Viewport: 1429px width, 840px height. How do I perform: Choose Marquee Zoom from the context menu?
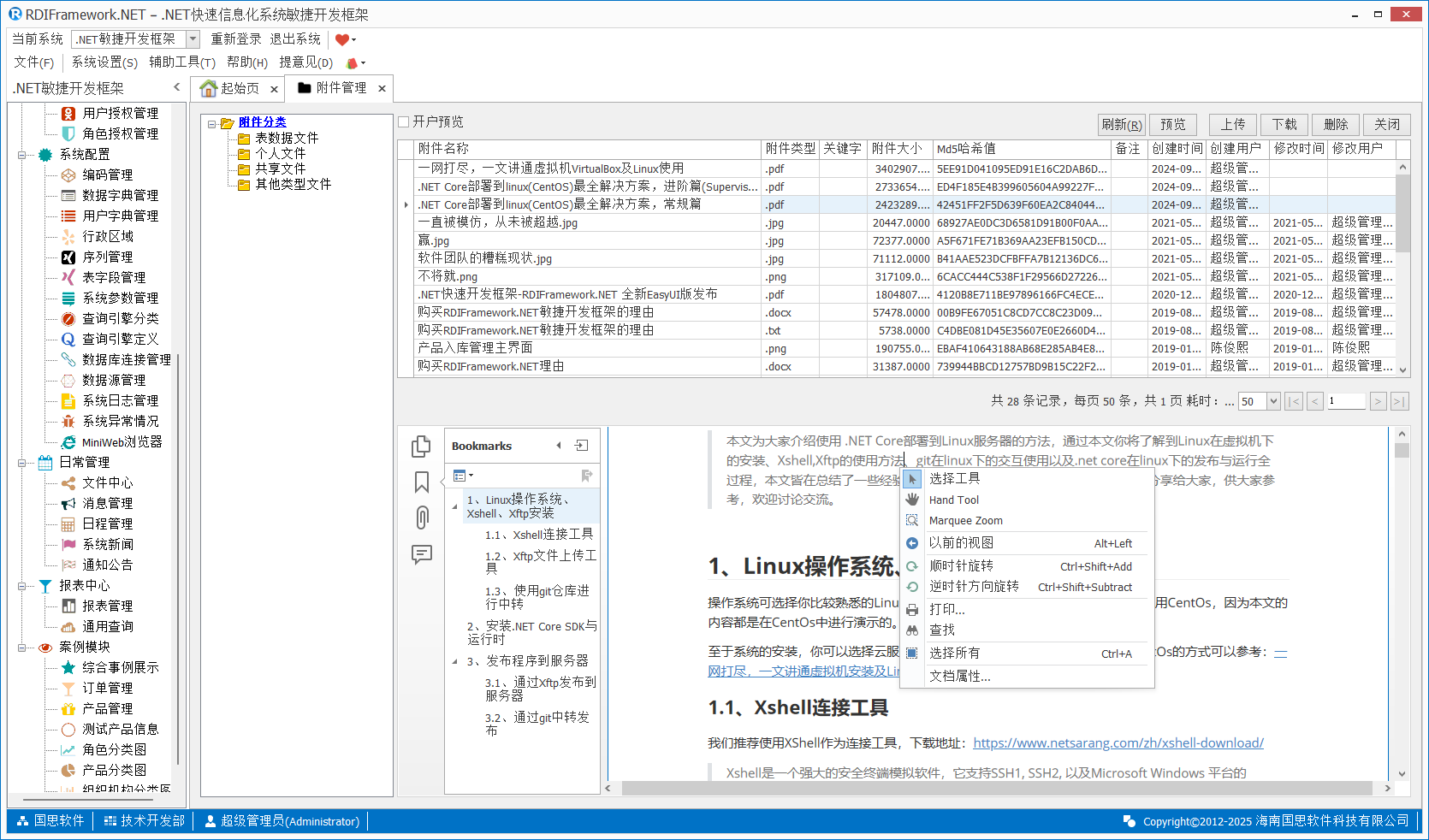(965, 521)
